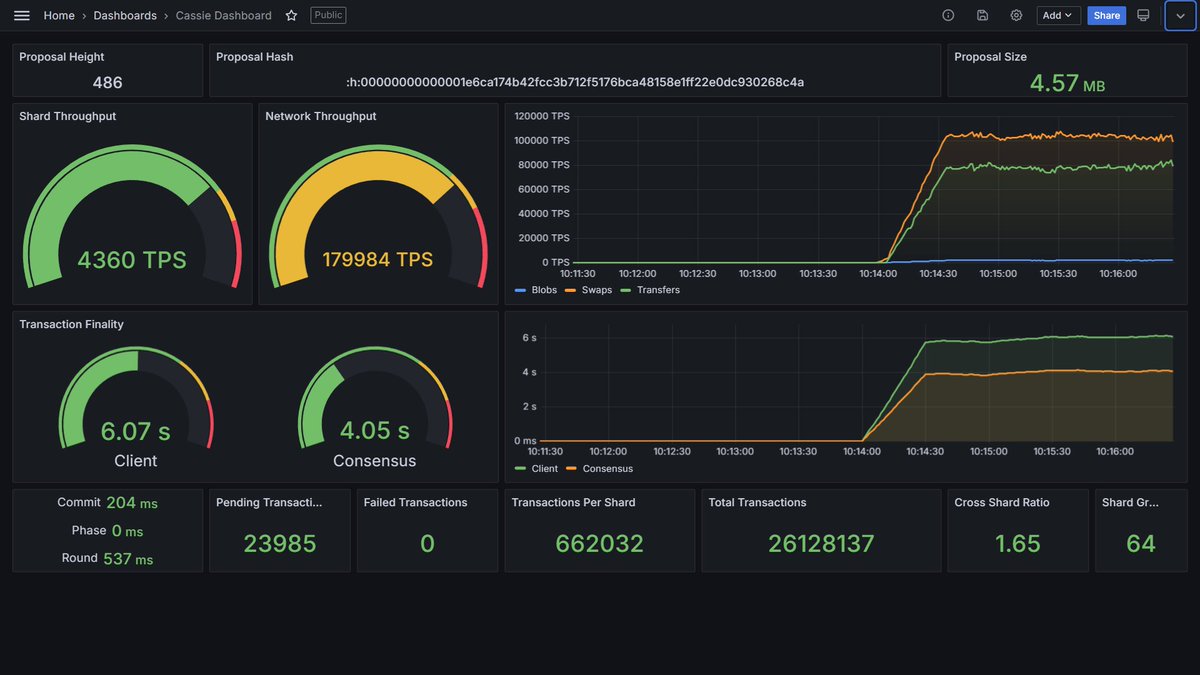Click the Public badge
1200x675 pixels.
coord(328,15)
